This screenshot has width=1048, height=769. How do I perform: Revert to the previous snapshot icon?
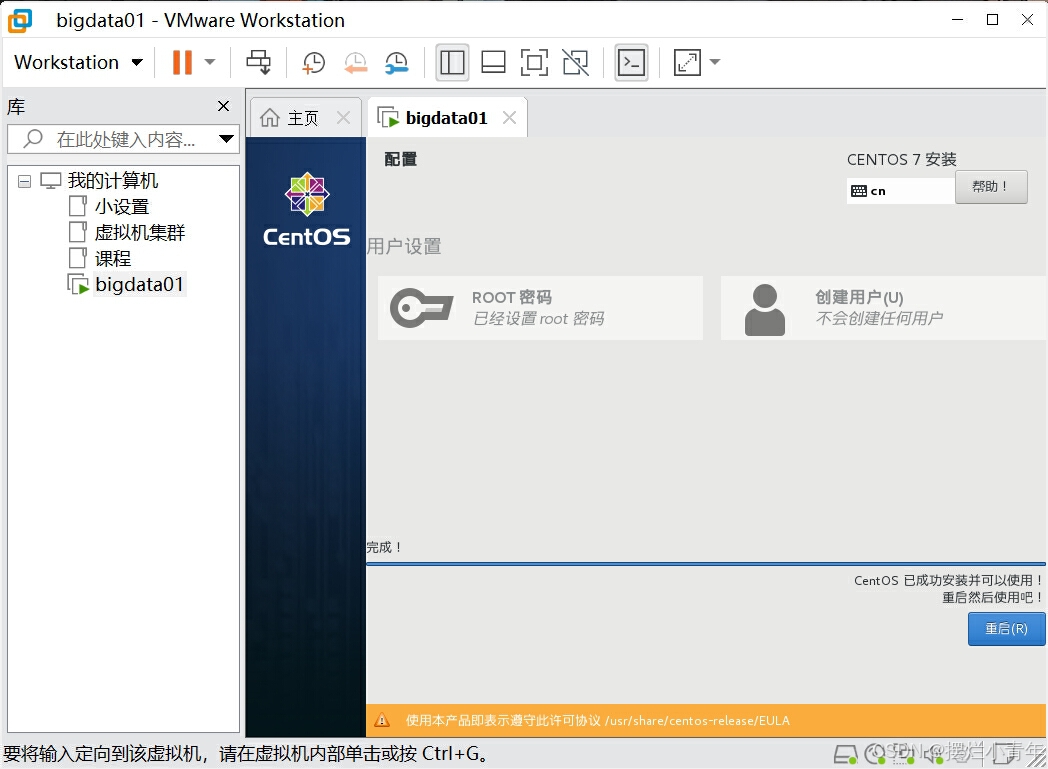pos(356,62)
